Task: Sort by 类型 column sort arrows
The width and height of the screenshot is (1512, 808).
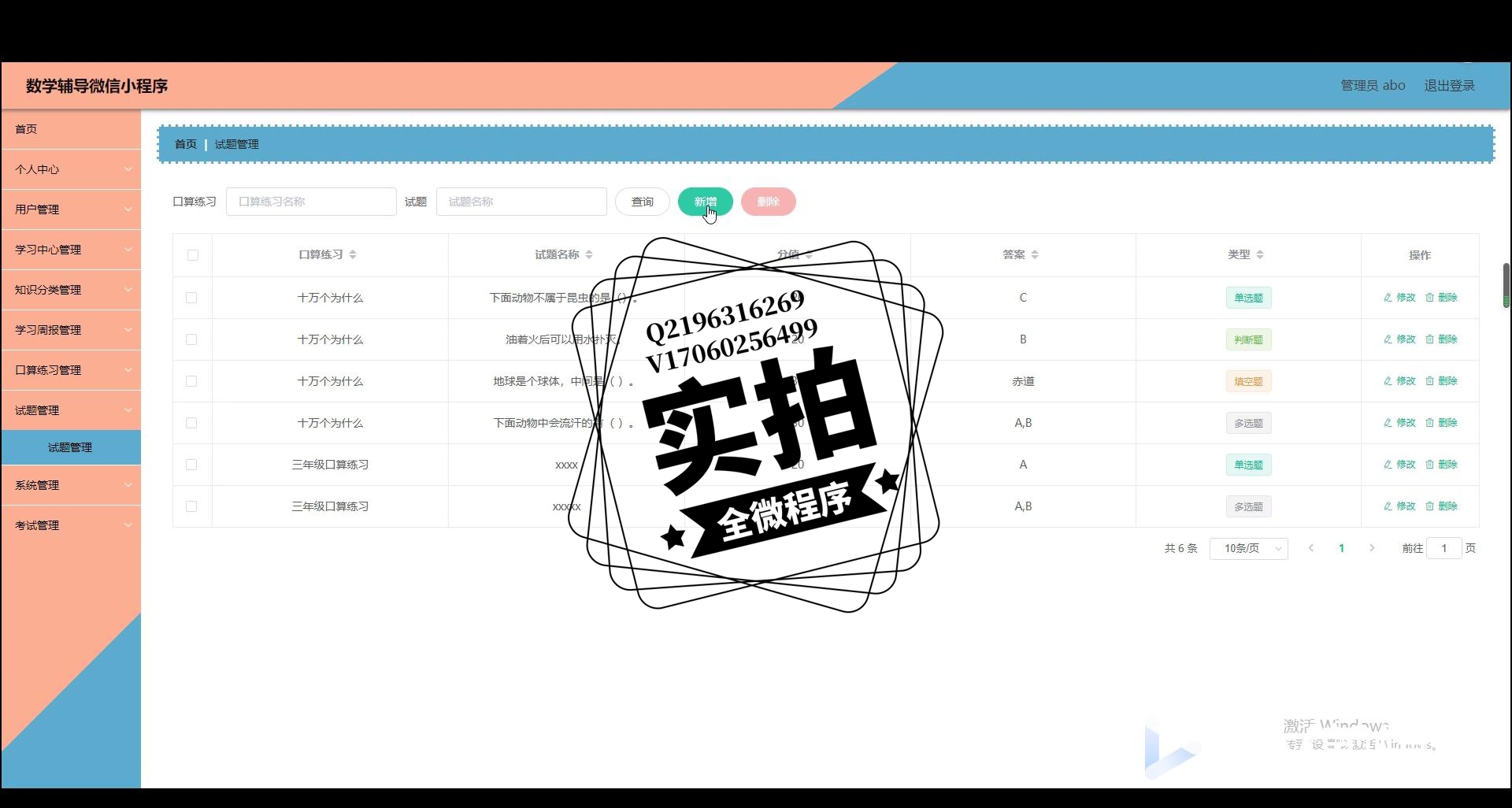Action: pyautogui.click(x=1260, y=254)
